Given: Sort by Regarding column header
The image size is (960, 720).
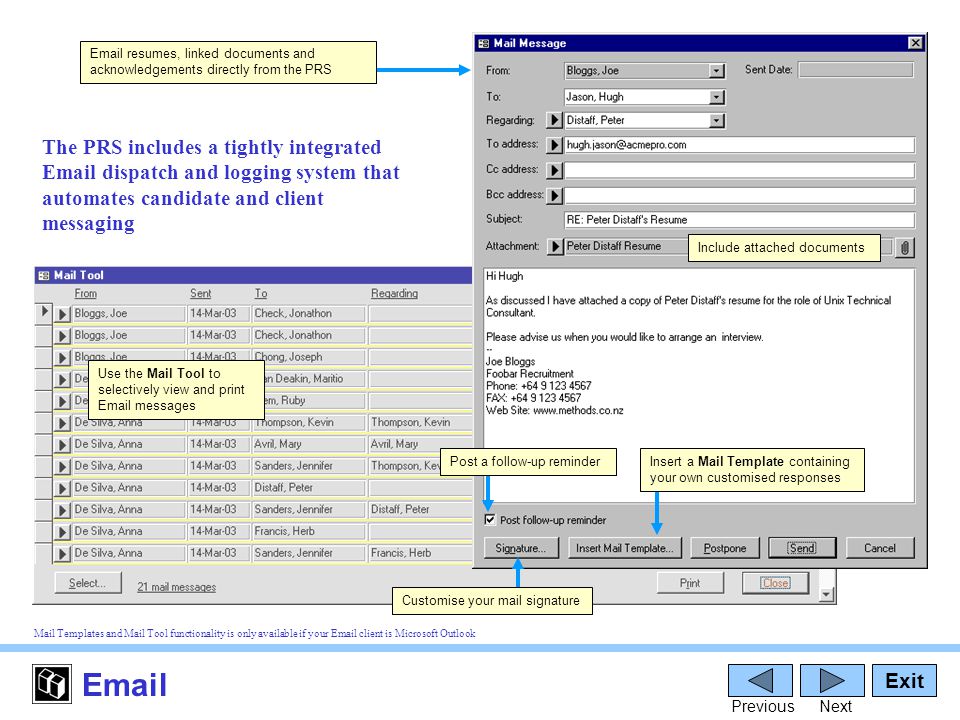Looking at the screenshot, I should 394,293.
